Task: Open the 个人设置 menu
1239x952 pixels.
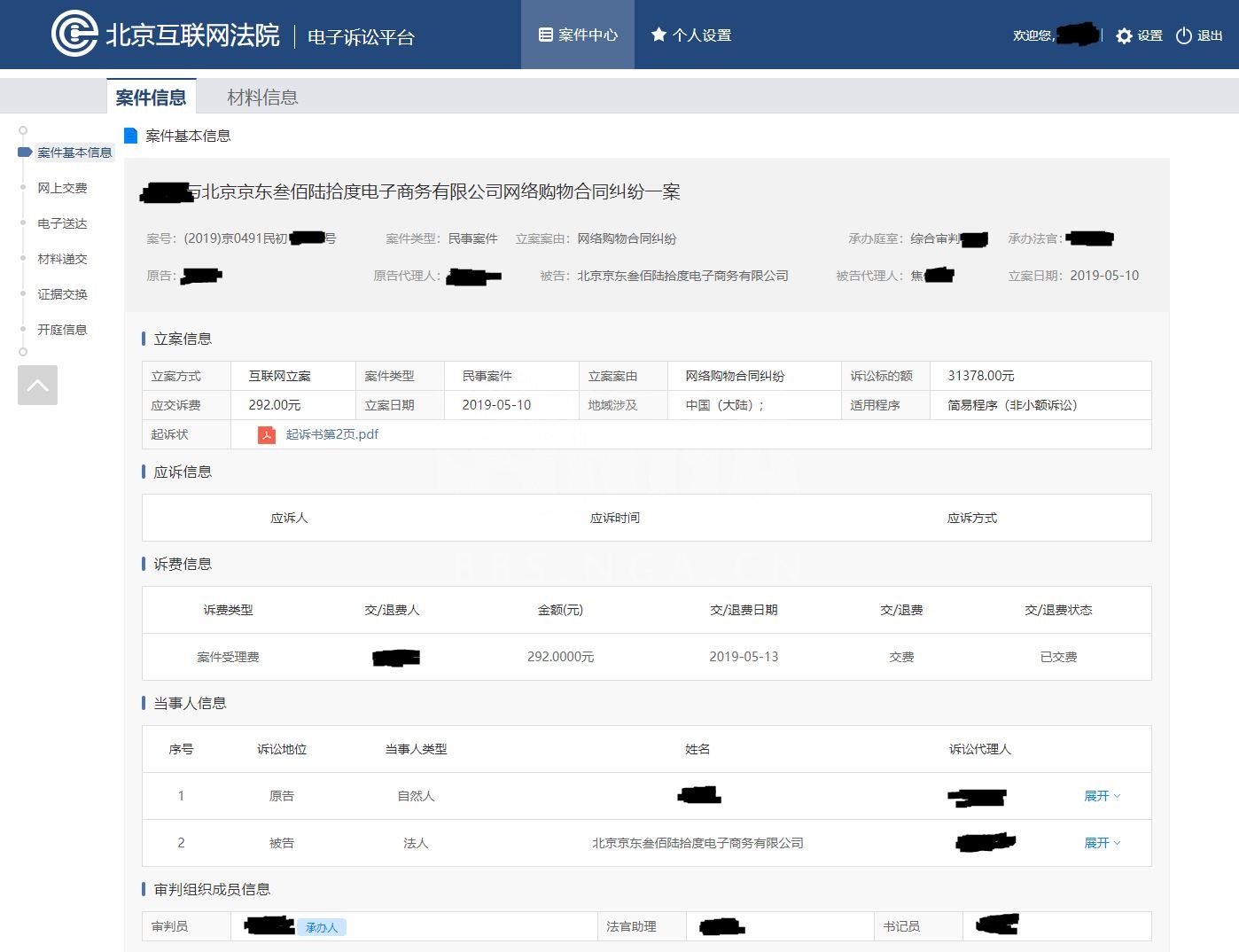Action: pos(691,35)
